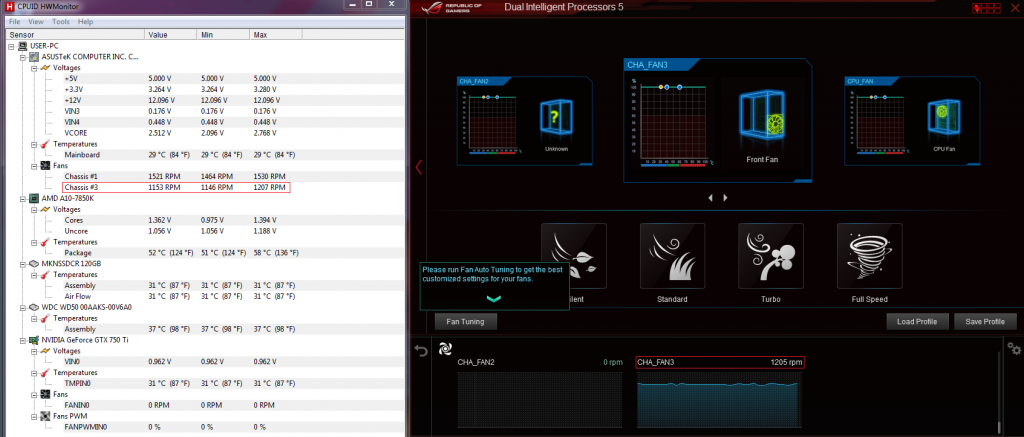Set fans to Full Speed mode
The image size is (1024, 437).
tap(869, 256)
